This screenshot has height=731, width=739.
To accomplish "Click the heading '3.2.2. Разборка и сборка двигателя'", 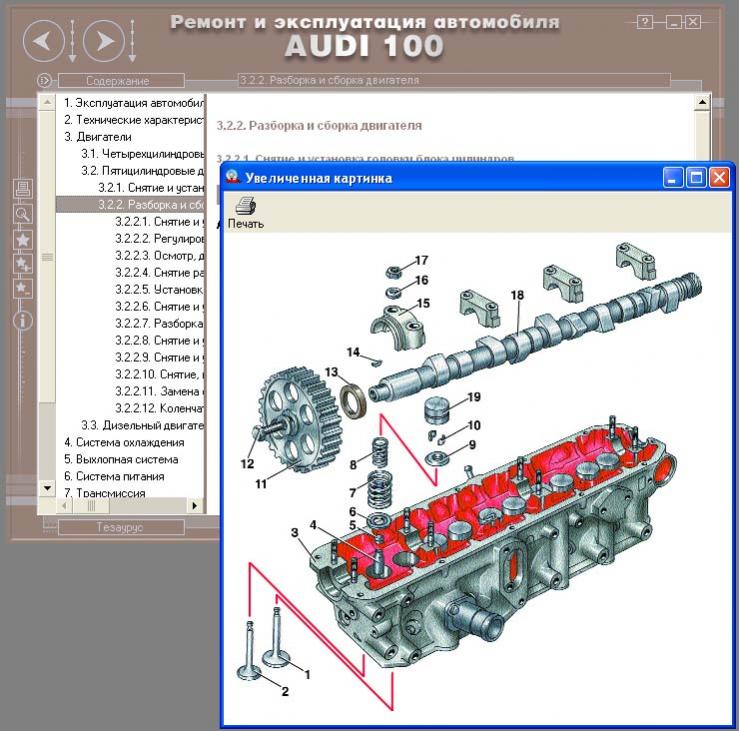I will click(x=319, y=126).
